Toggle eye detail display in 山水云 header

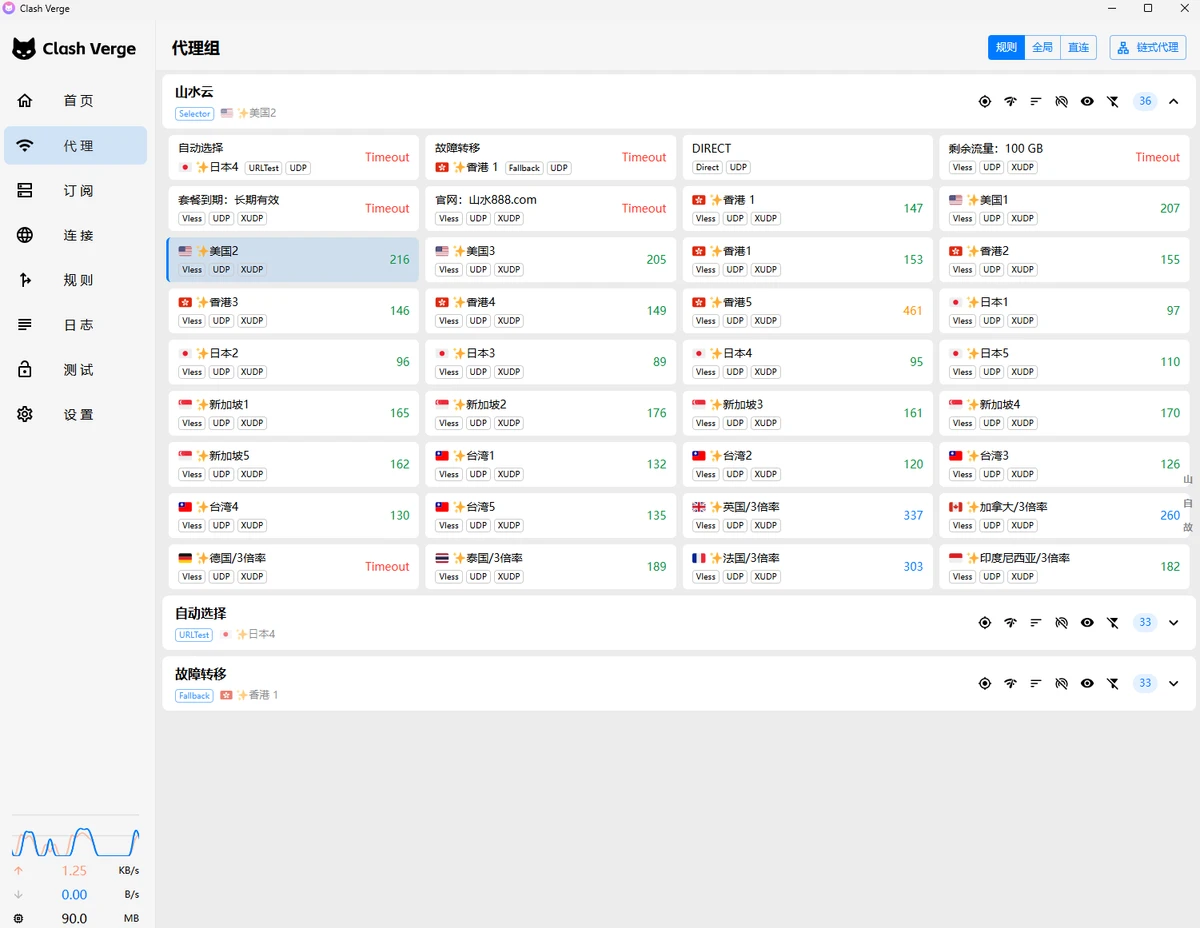click(x=1087, y=101)
